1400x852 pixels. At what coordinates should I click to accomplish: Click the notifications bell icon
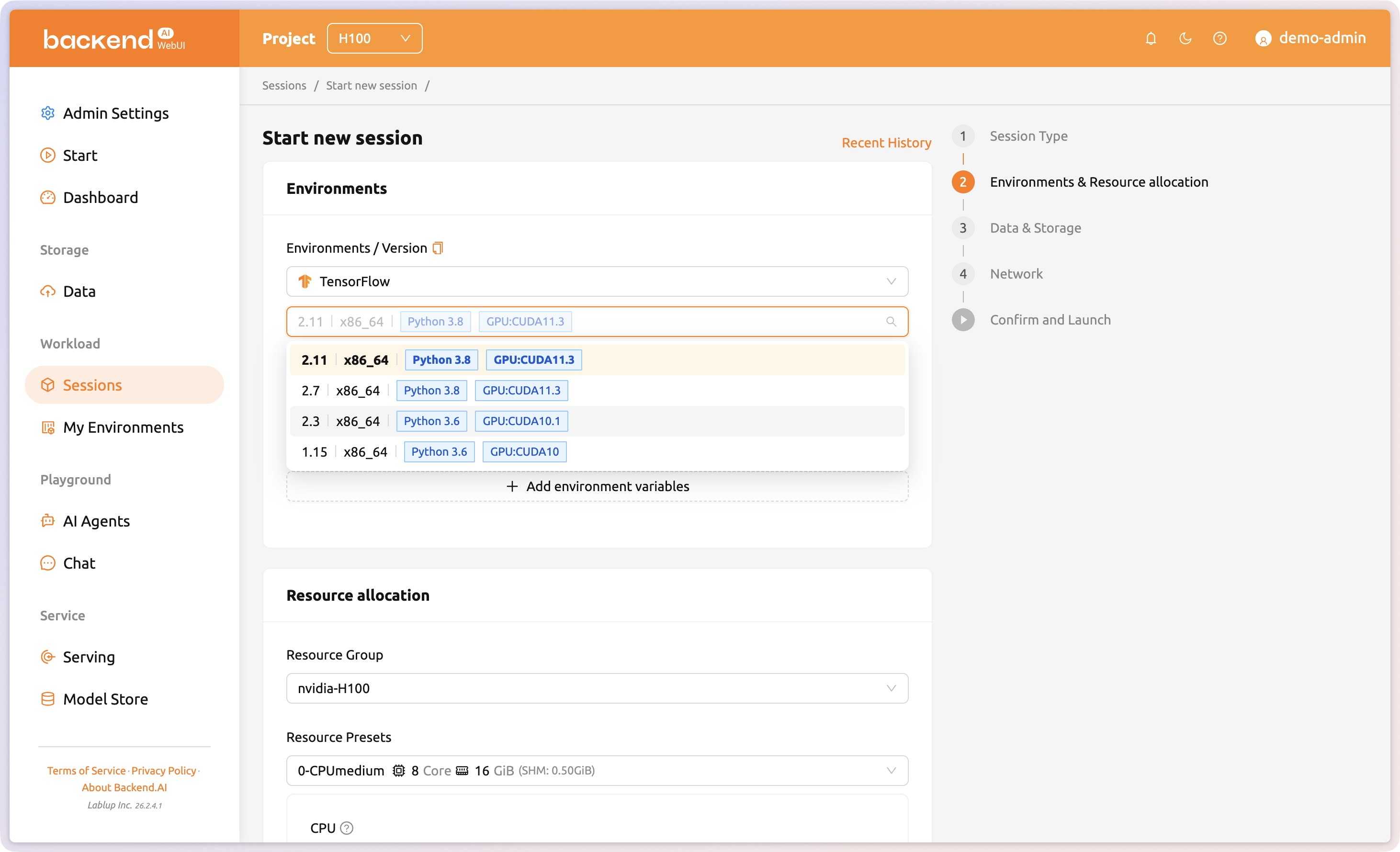coord(1151,39)
